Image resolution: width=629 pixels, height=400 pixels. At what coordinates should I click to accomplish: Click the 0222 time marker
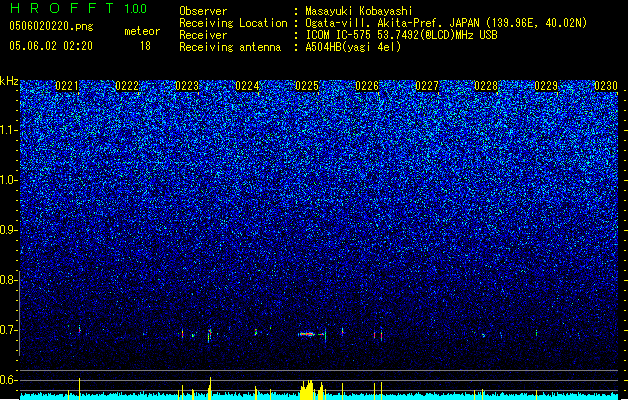(x=127, y=86)
